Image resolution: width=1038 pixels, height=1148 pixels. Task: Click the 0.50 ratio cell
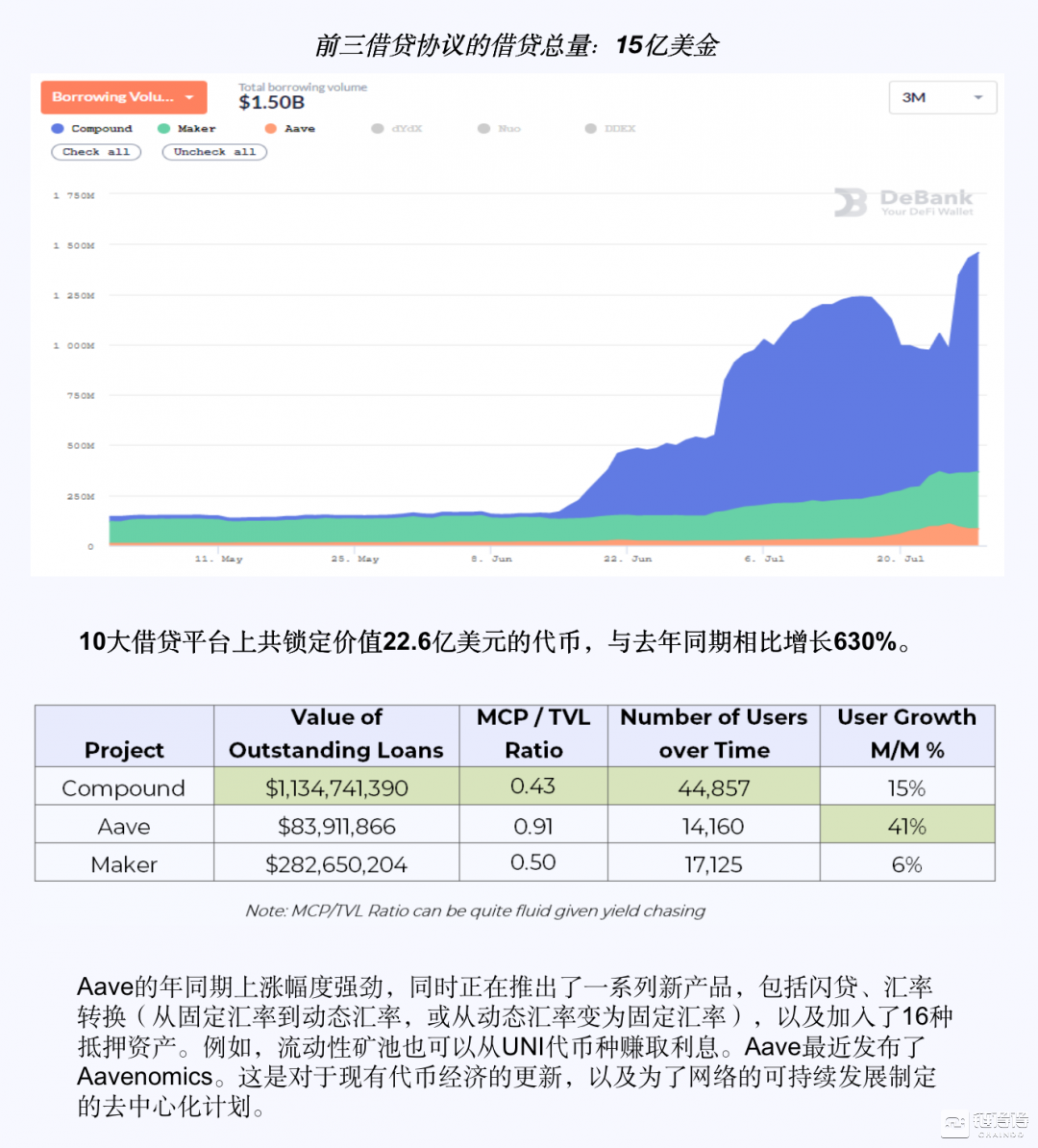coord(533,863)
